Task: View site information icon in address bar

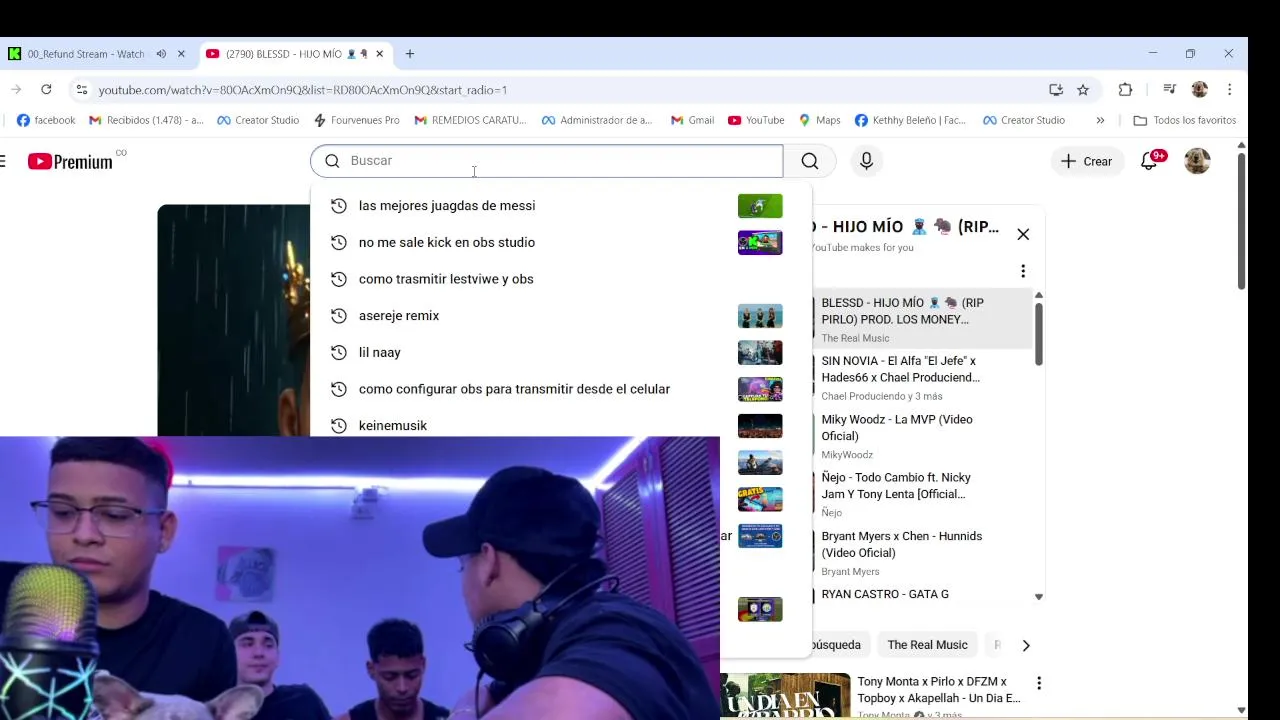Action: pyautogui.click(x=82, y=90)
